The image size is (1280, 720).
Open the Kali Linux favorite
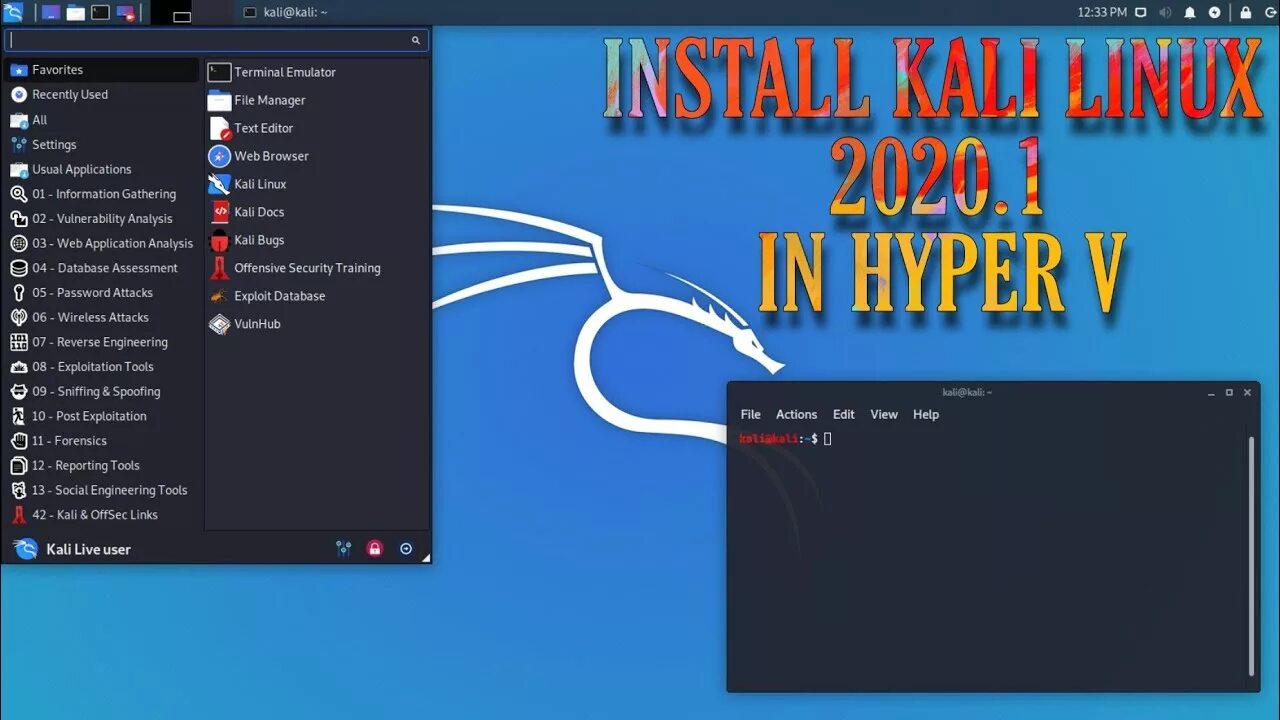pos(317,184)
